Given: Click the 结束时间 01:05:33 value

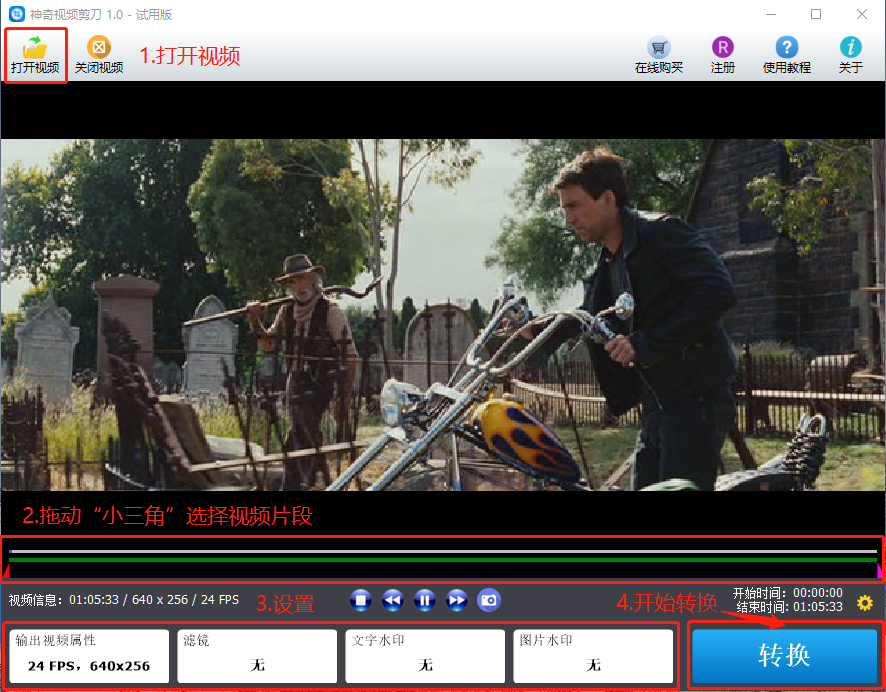Looking at the screenshot, I should [818, 607].
